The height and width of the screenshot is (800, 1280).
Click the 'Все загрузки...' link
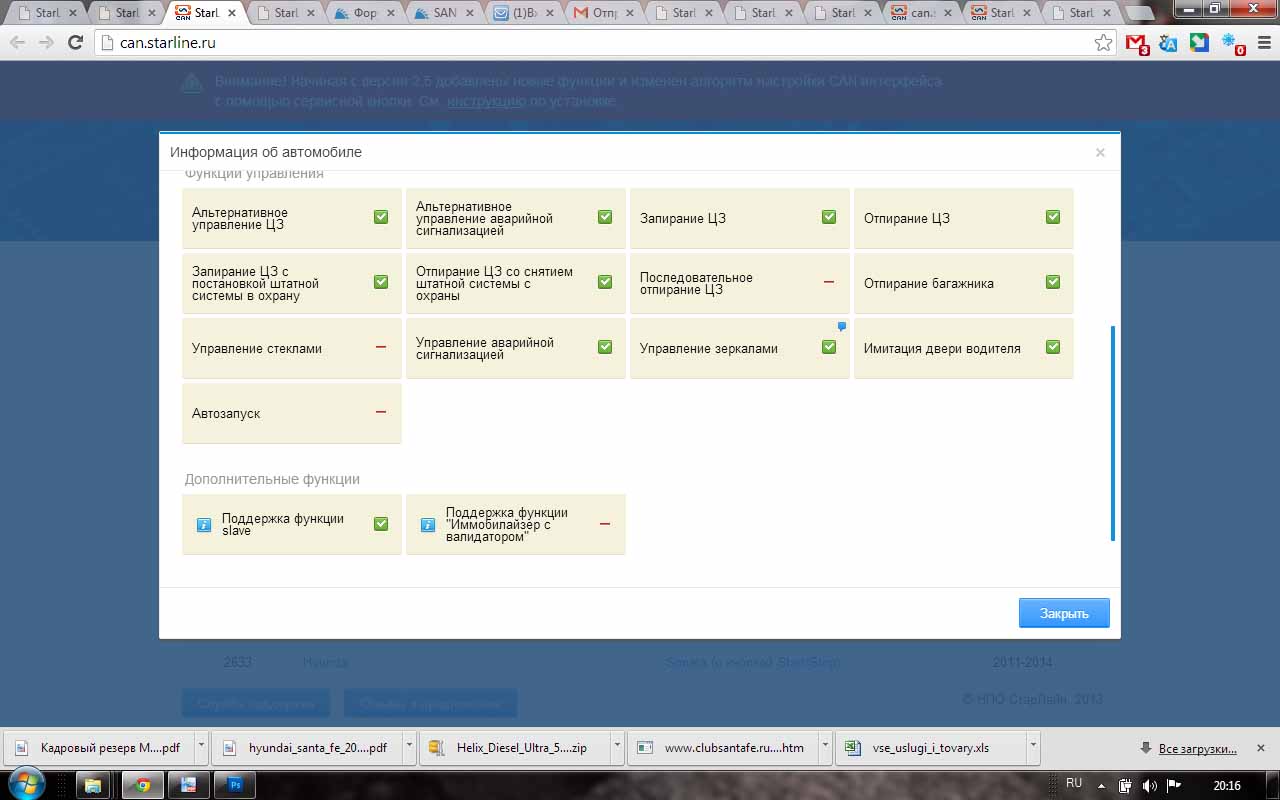1197,748
